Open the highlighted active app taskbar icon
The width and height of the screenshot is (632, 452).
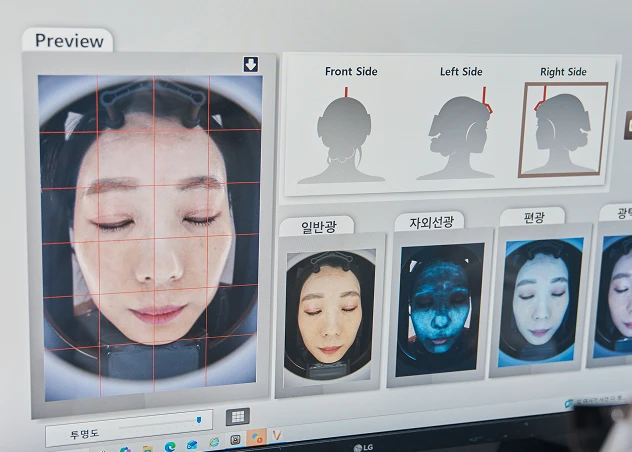click(256, 437)
